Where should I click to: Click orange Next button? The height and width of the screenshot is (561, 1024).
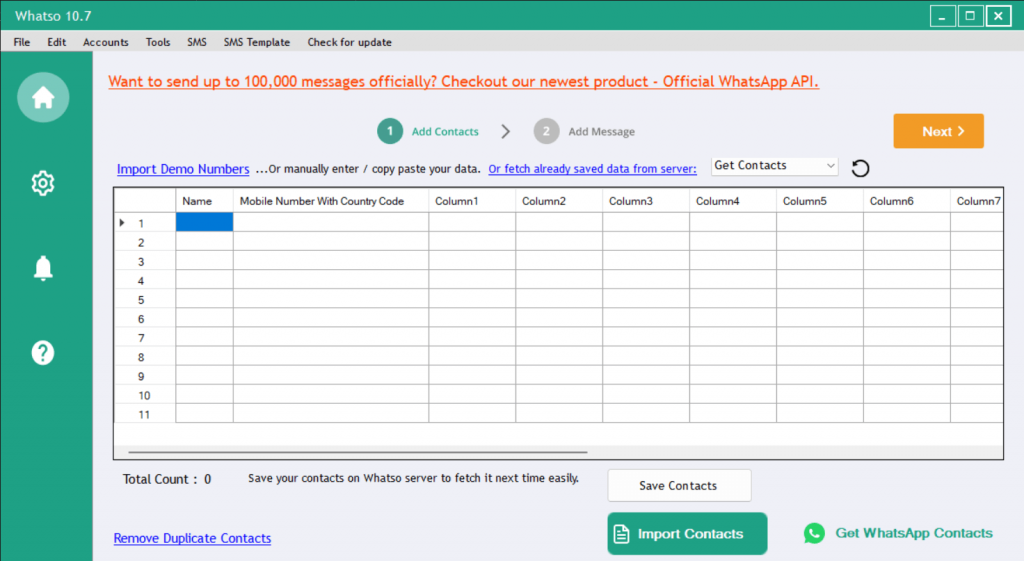click(x=938, y=131)
